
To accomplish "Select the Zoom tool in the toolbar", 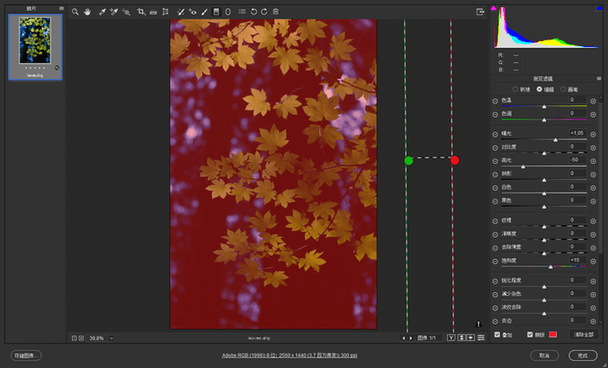I will coord(75,12).
